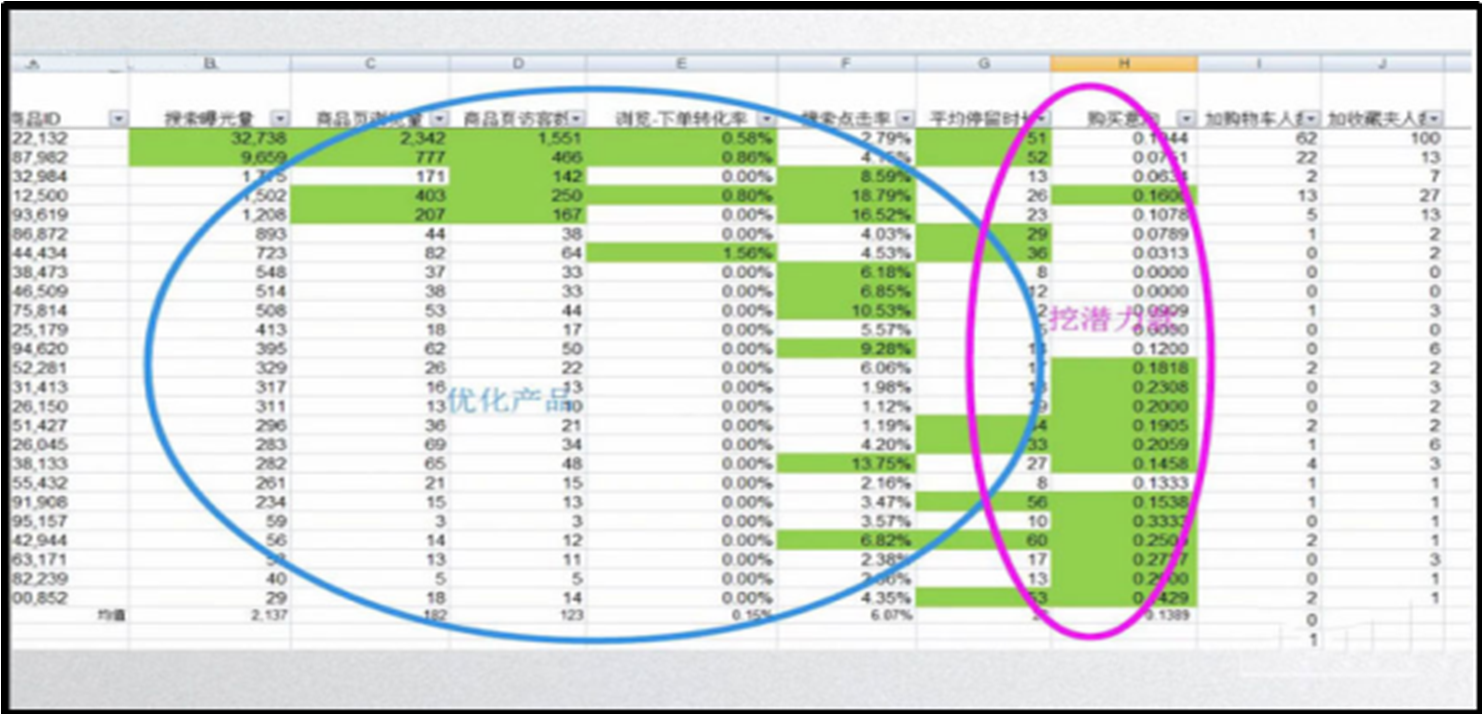Click cell containing 32,738
The width and height of the screenshot is (1483, 715).
click(x=210, y=138)
